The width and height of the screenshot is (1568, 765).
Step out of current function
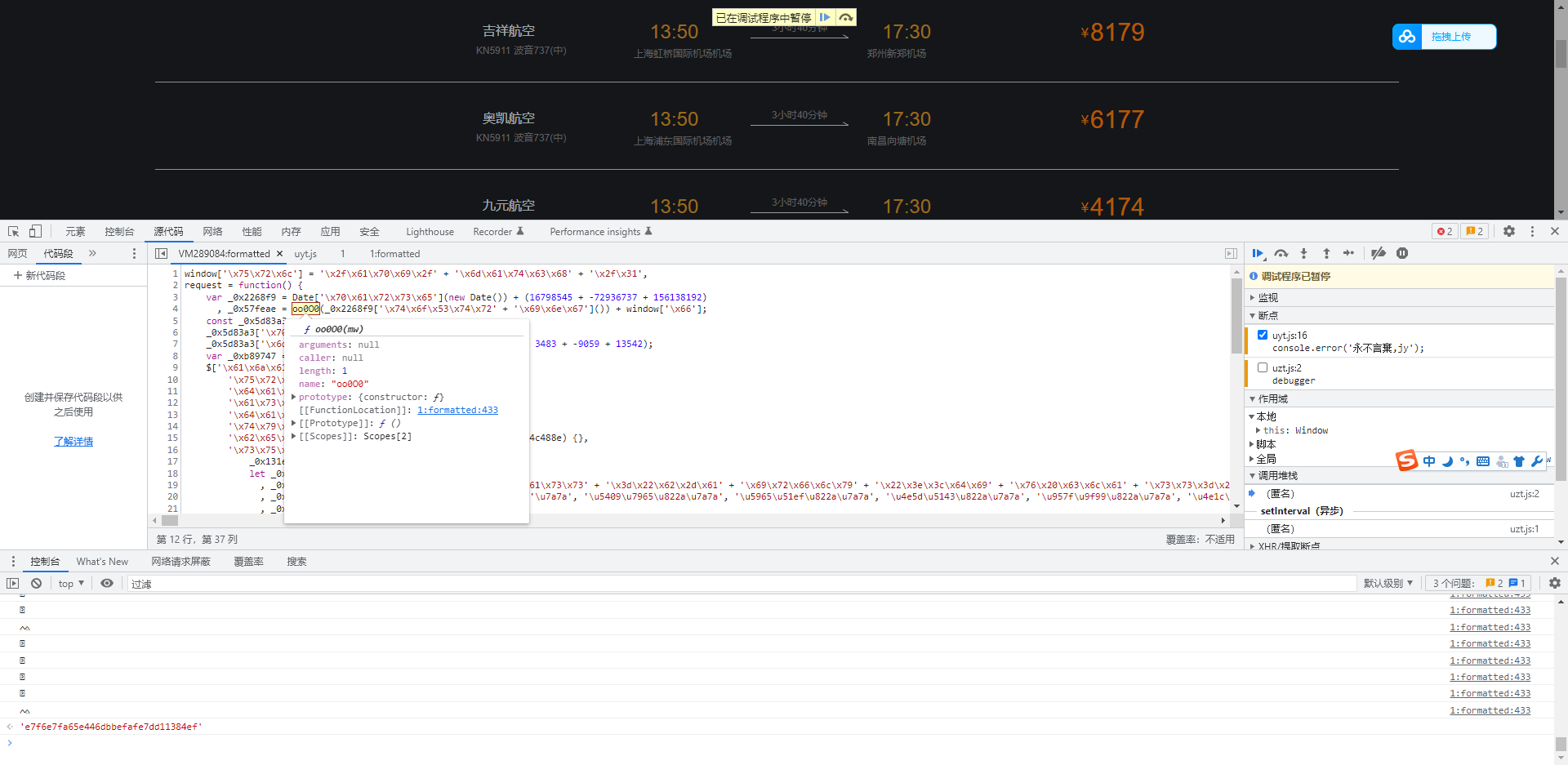[x=1326, y=254]
